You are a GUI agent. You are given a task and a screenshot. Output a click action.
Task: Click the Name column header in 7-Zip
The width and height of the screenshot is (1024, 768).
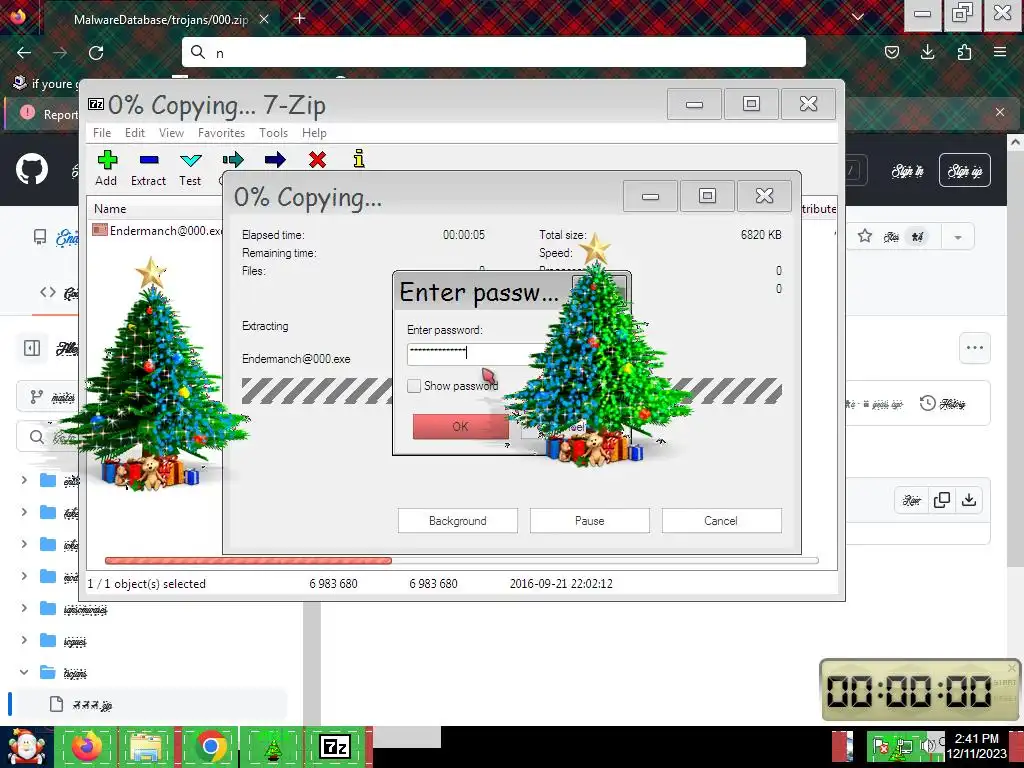tap(110, 209)
